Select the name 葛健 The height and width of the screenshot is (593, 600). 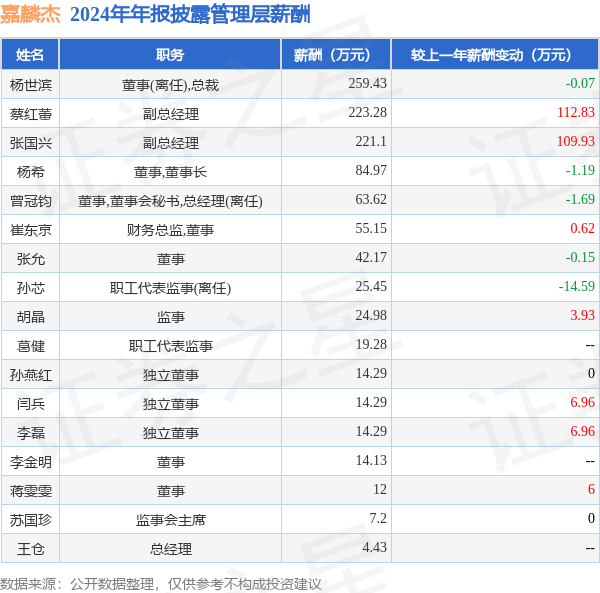point(31,346)
